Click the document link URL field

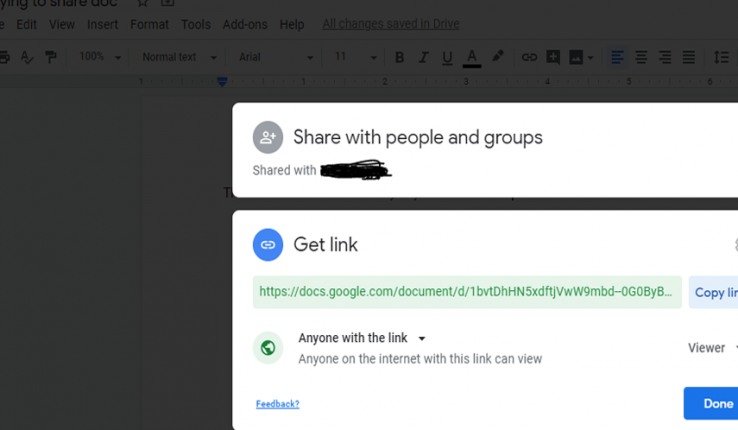point(467,292)
